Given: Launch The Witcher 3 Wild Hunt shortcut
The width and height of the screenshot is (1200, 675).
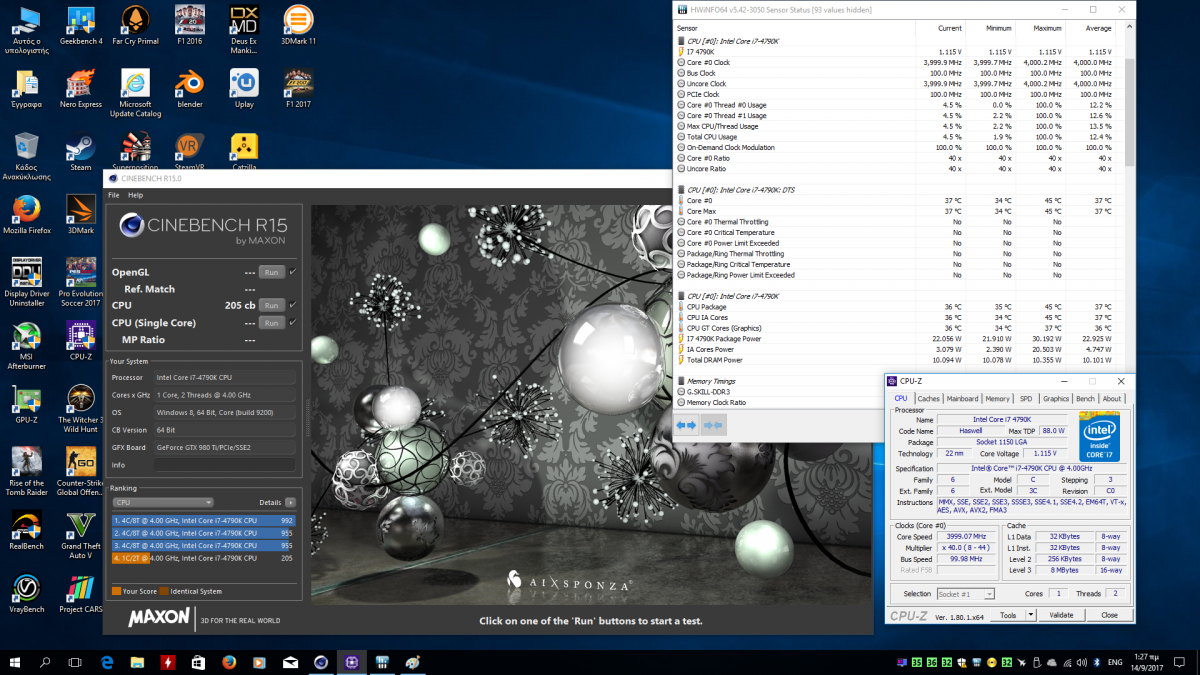Looking at the screenshot, I should (80, 409).
